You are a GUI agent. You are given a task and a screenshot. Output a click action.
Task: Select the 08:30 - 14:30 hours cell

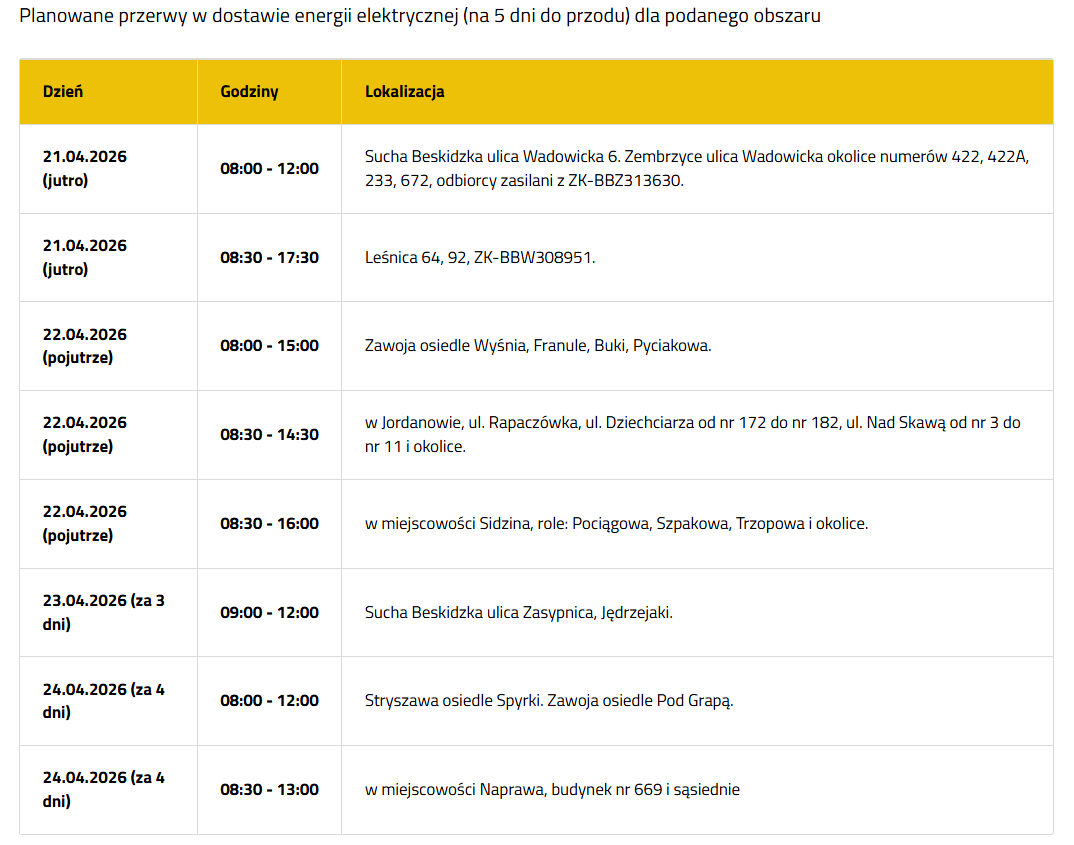269,435
